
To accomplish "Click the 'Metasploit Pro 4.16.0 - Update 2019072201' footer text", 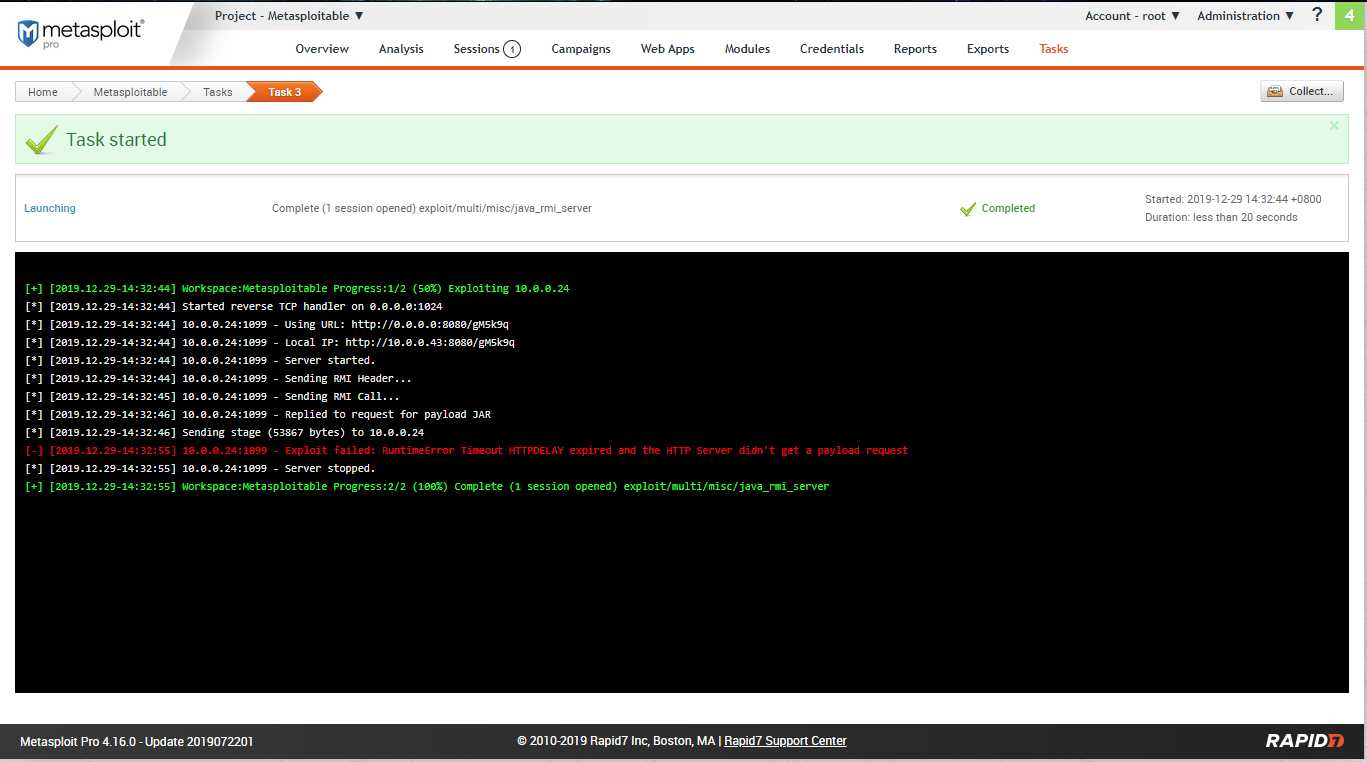I will (x=136, y=742).
